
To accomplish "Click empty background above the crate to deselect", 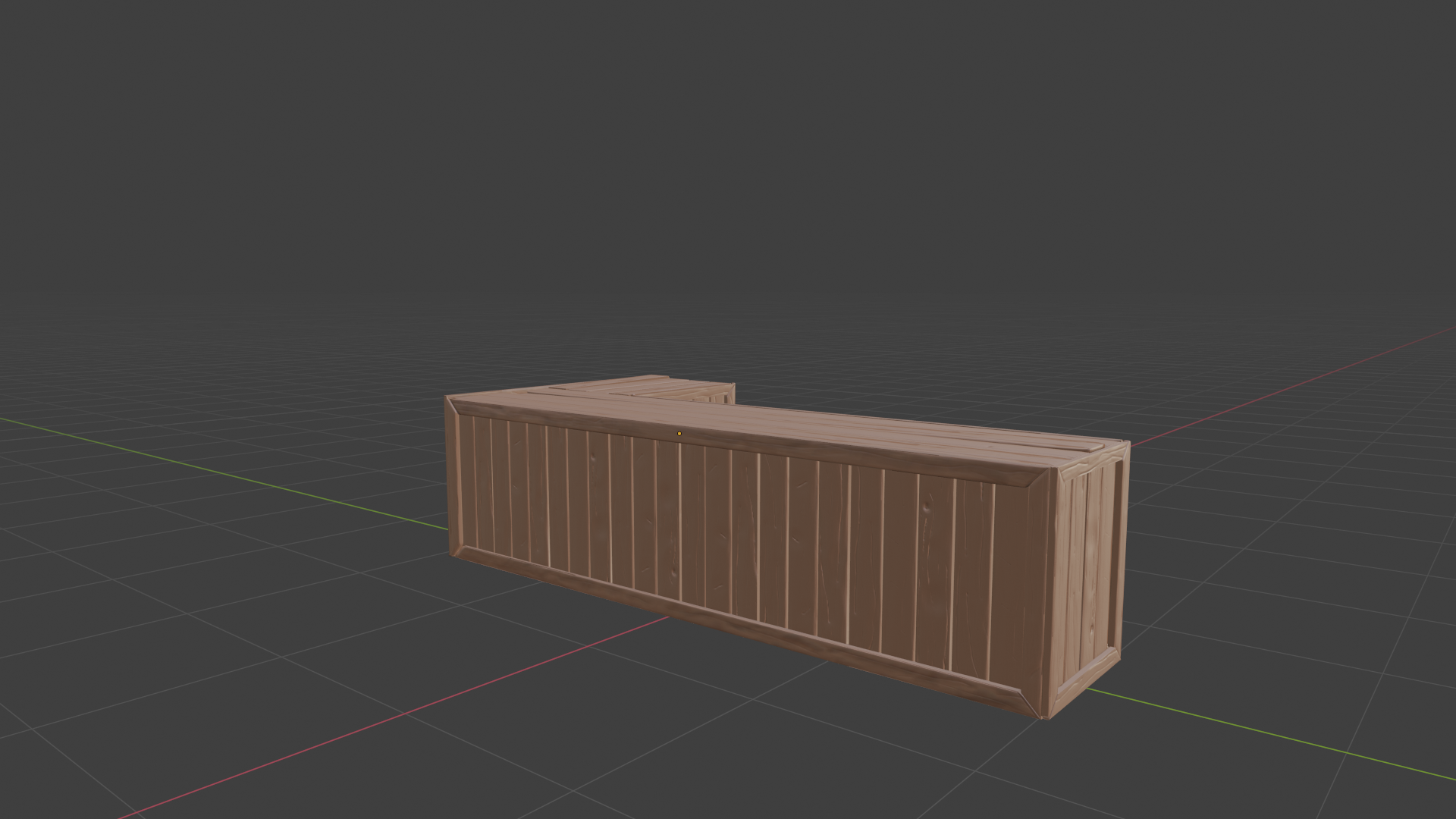I will point(728,190).
